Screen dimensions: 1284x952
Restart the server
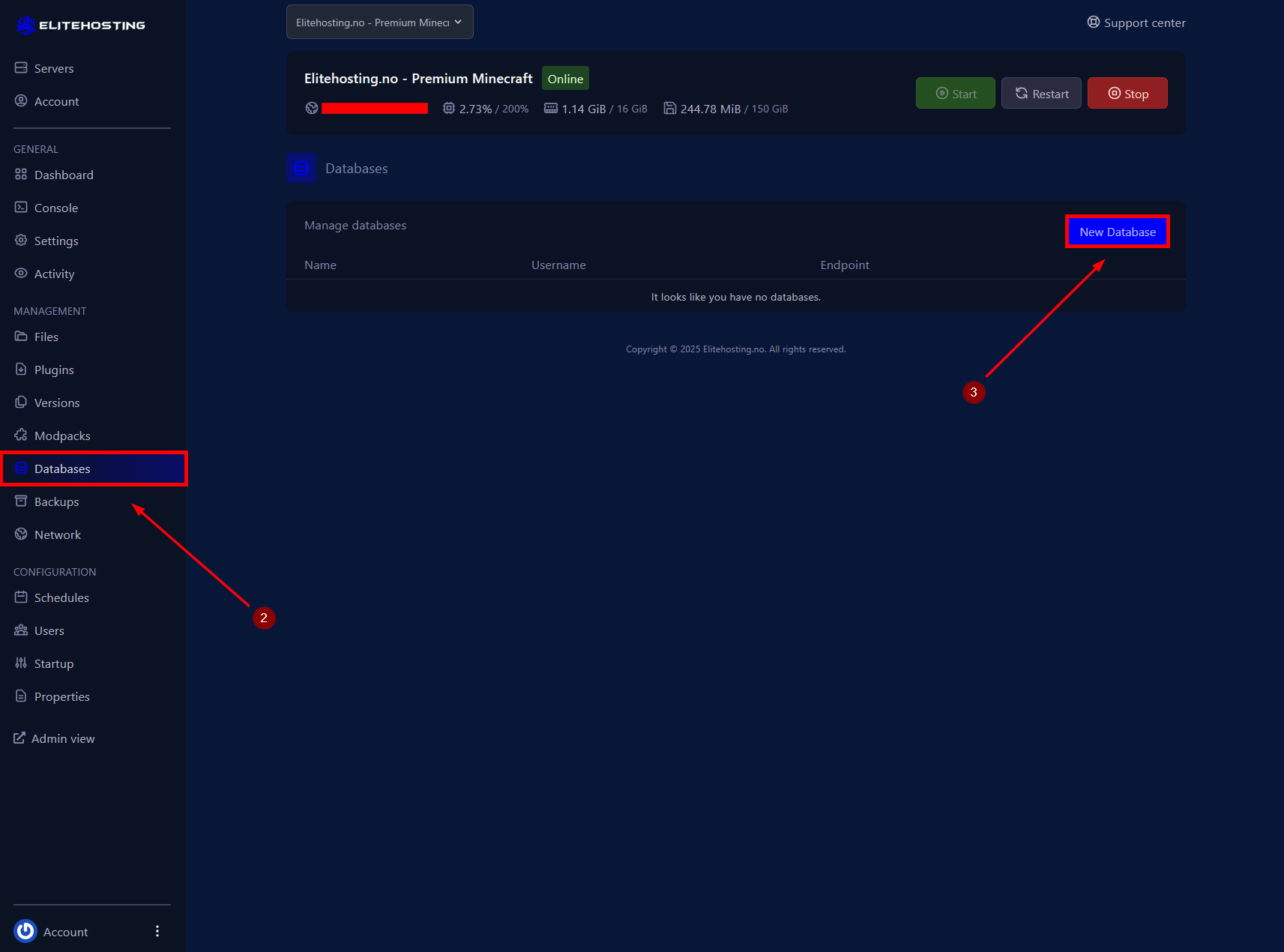tap(1041, 93)
